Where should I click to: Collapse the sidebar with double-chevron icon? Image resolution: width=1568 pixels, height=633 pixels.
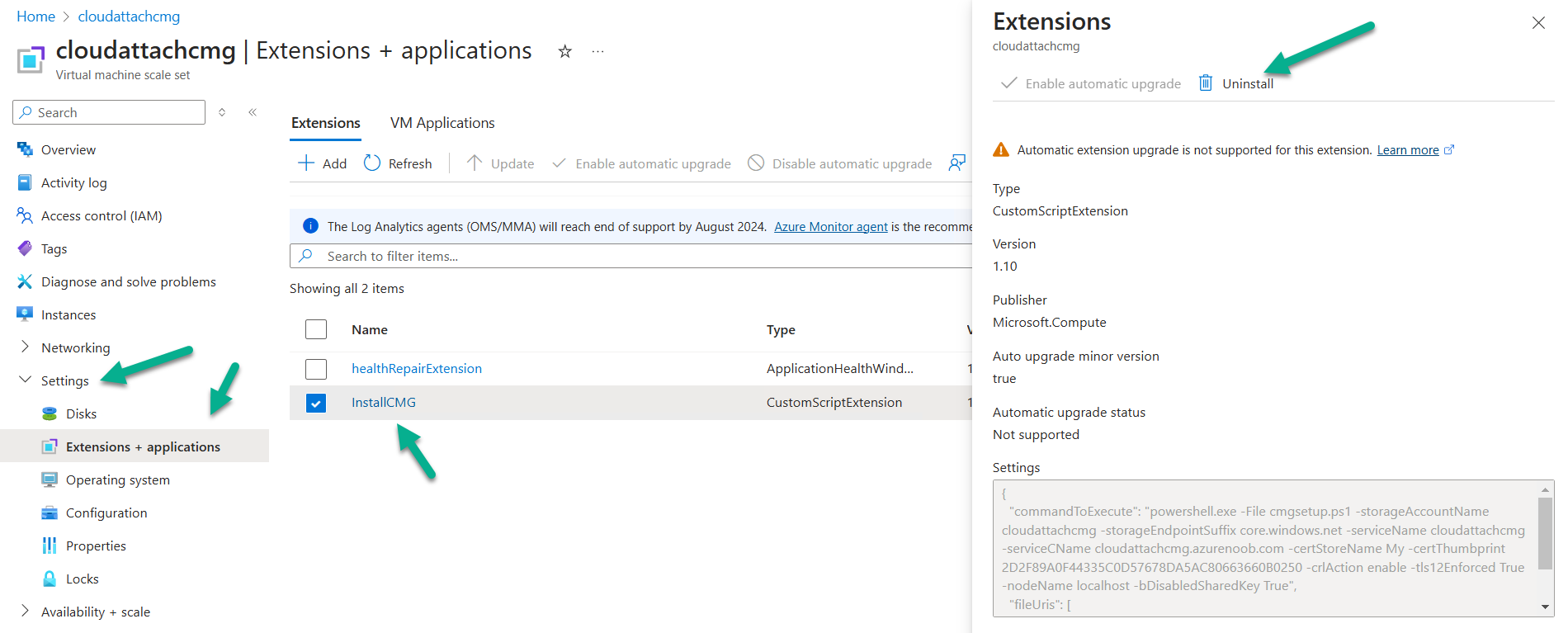[253, 112]
